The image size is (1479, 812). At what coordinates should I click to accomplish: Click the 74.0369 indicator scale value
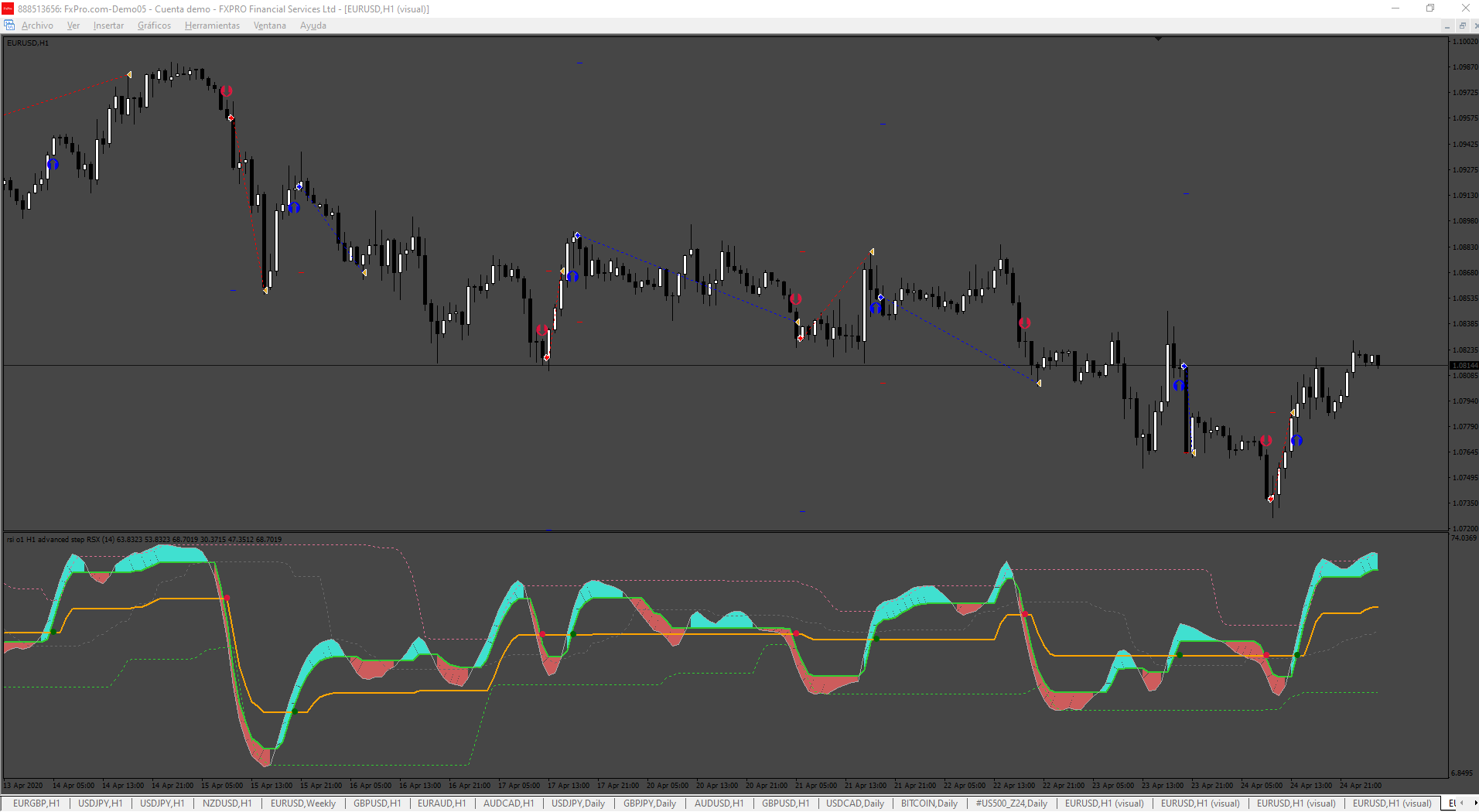pyautogui.click(x=1464, y=538)
